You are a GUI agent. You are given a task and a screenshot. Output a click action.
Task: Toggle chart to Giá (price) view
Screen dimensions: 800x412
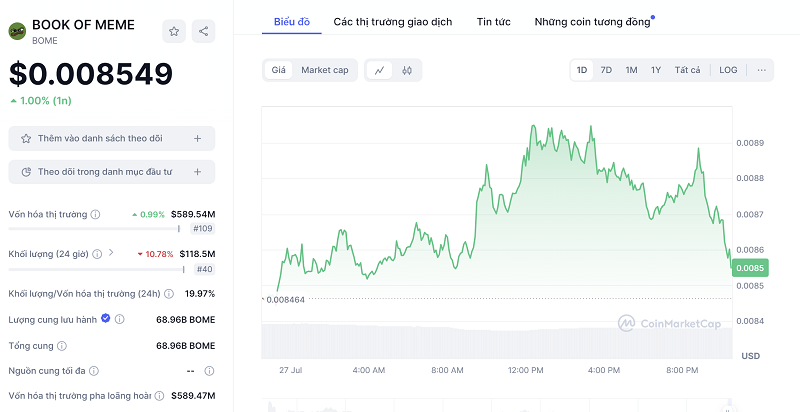click(279, 70)
